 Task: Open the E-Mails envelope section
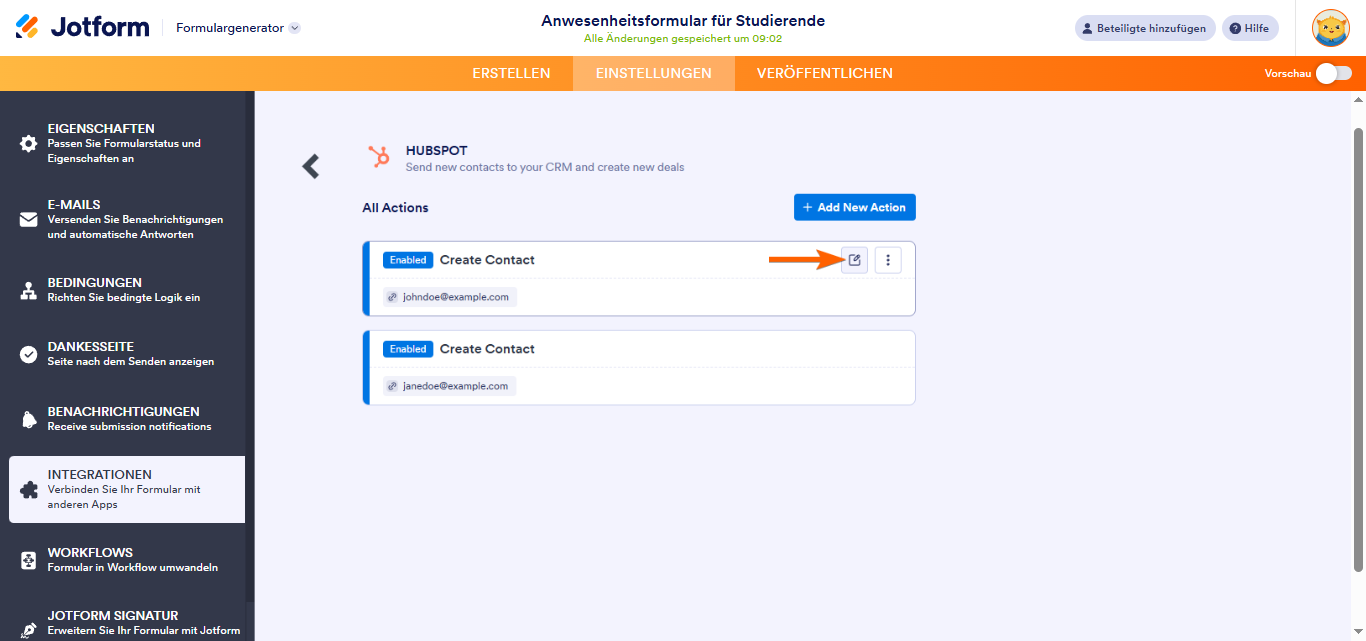(127, 219)
